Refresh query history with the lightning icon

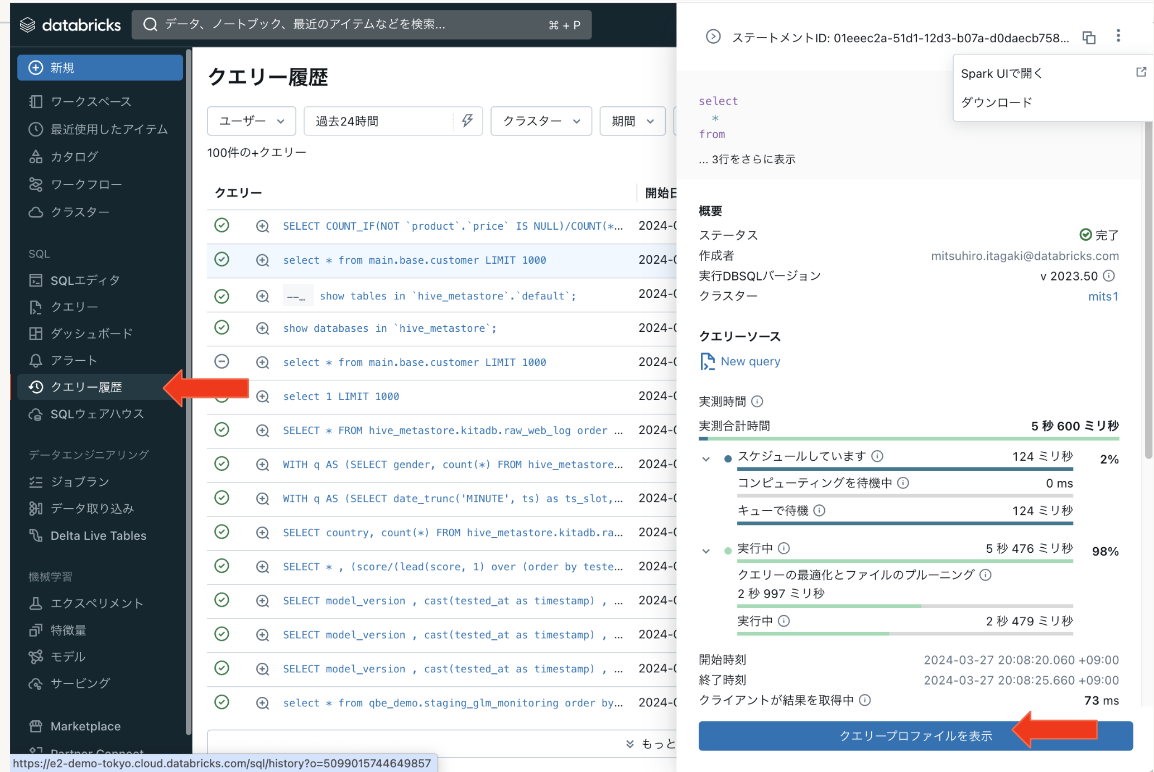pos(467,119)
